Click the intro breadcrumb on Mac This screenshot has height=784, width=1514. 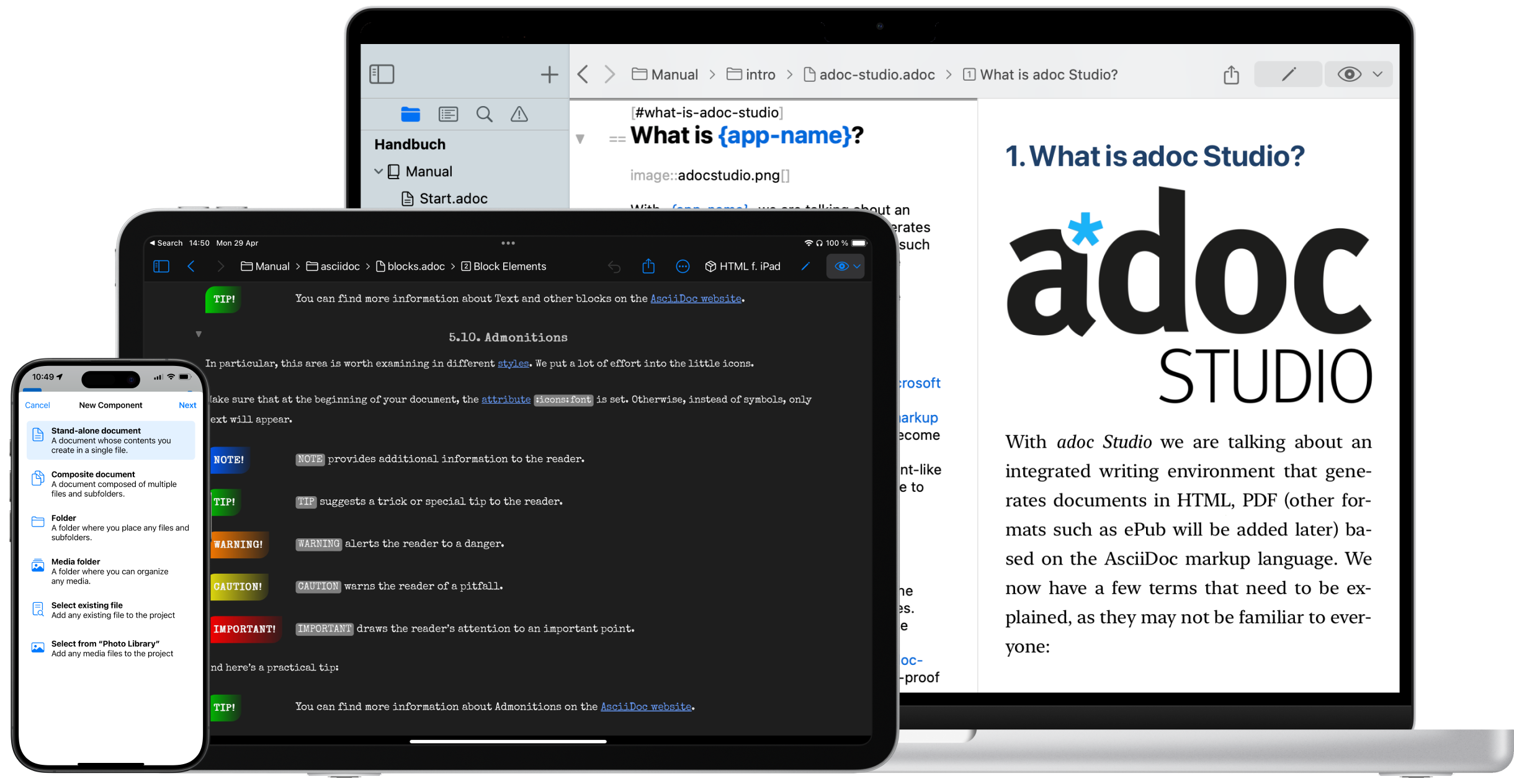point(751,75)
